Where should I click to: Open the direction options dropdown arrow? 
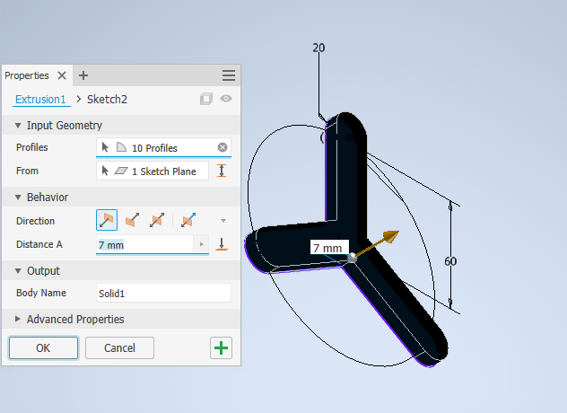pos(223,221)
